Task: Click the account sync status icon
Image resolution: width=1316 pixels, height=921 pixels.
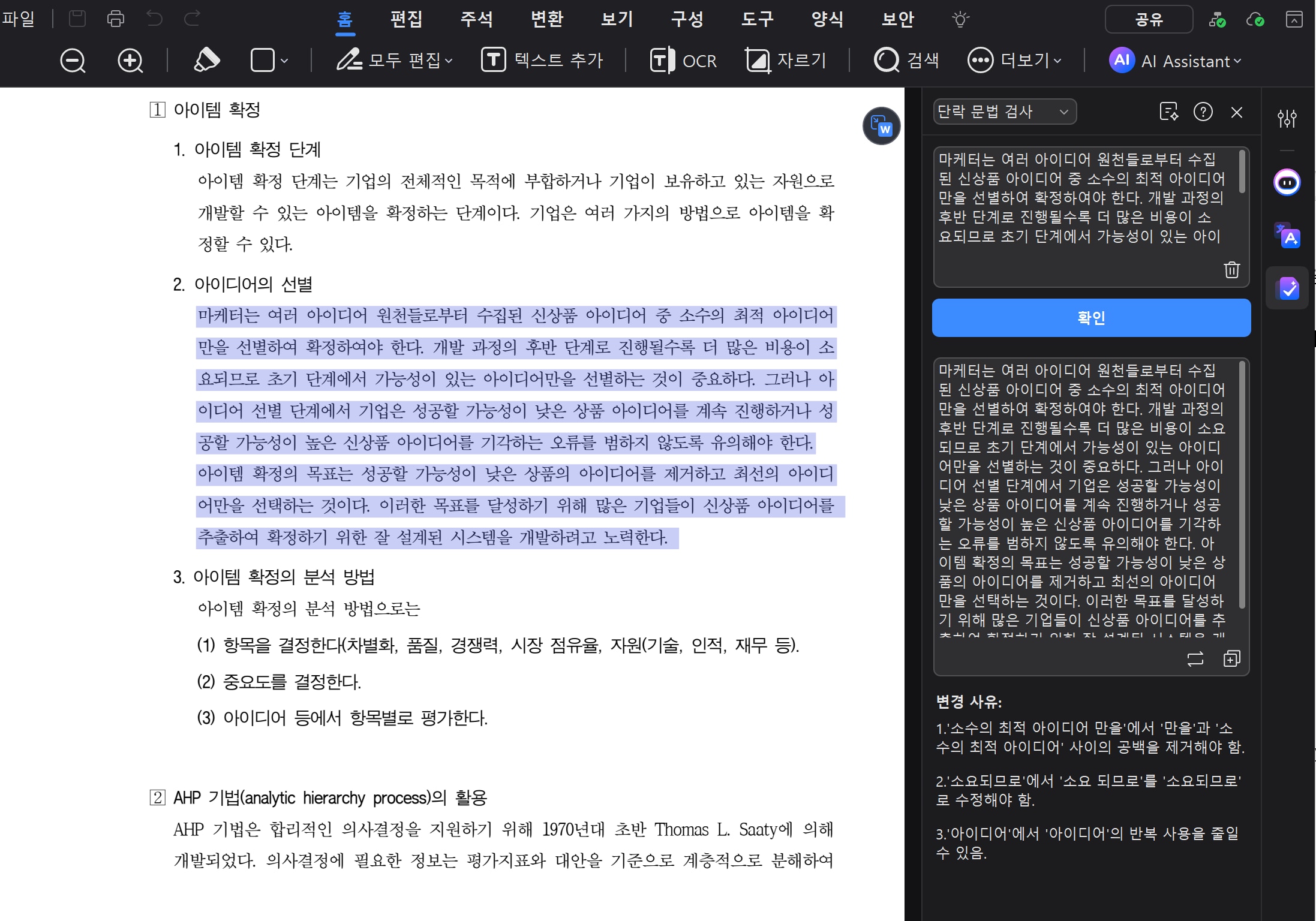Action: [x=1217, y=19]
